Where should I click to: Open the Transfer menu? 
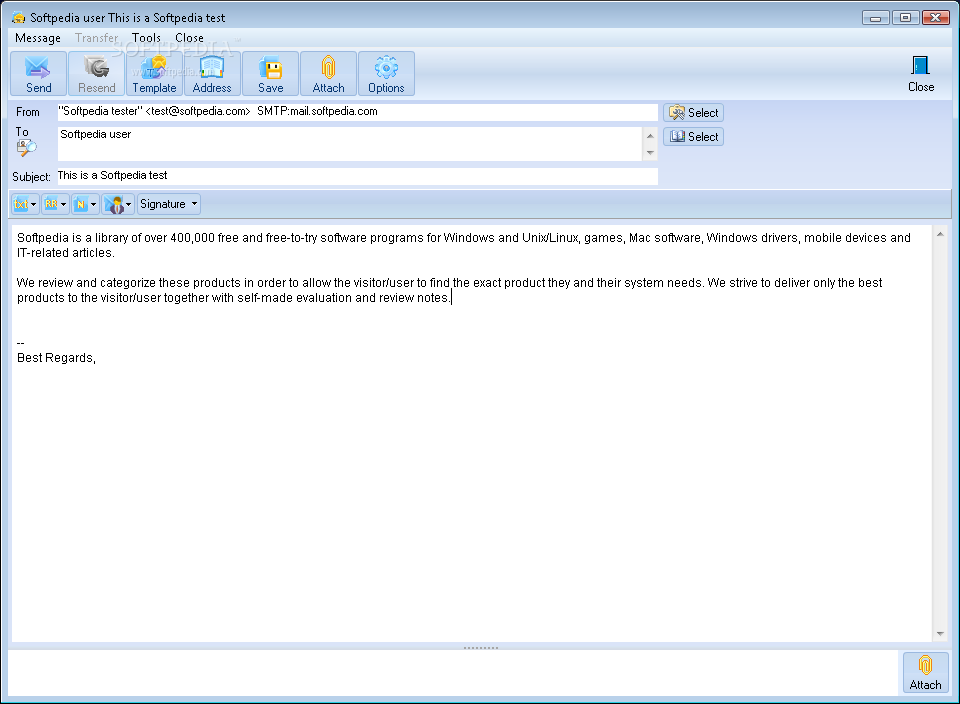(x=97, y=38)
